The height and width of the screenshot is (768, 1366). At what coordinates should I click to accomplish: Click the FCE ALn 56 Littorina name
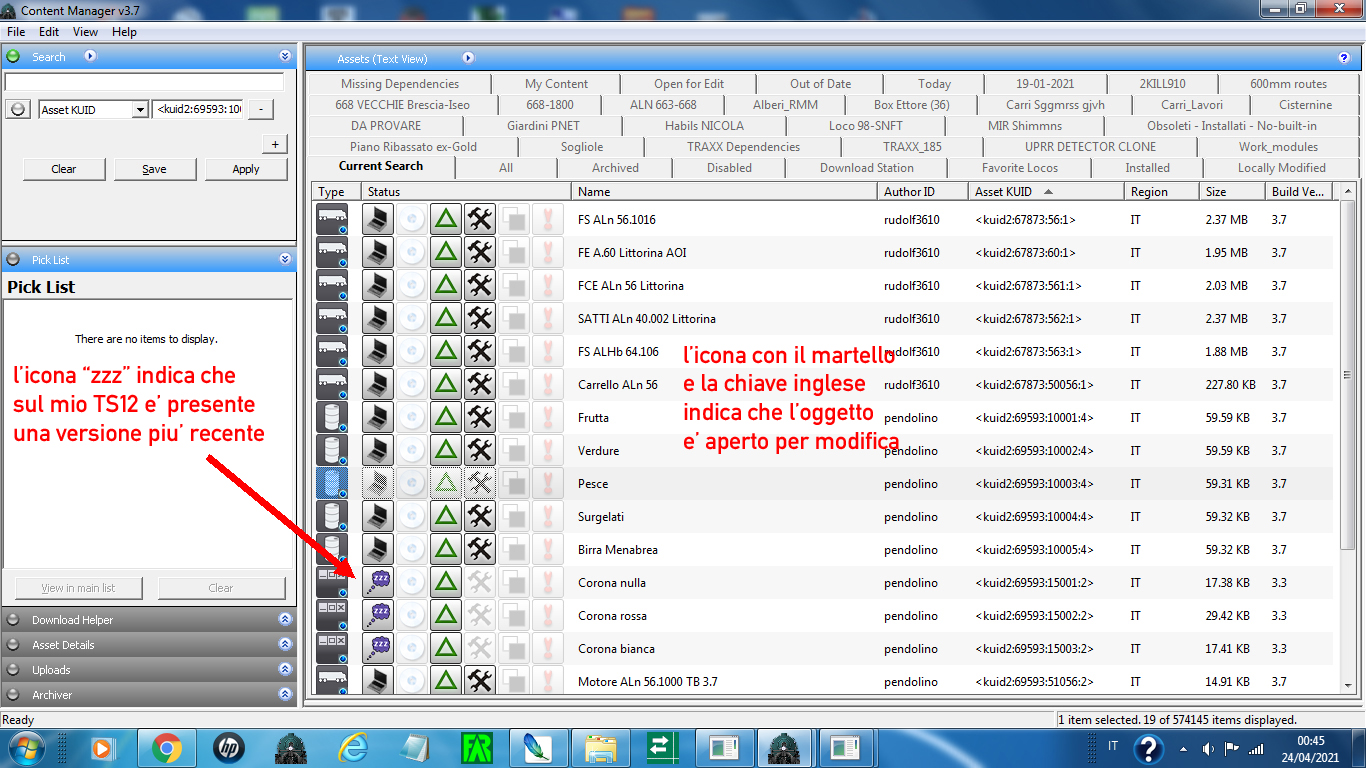point(631,286)
